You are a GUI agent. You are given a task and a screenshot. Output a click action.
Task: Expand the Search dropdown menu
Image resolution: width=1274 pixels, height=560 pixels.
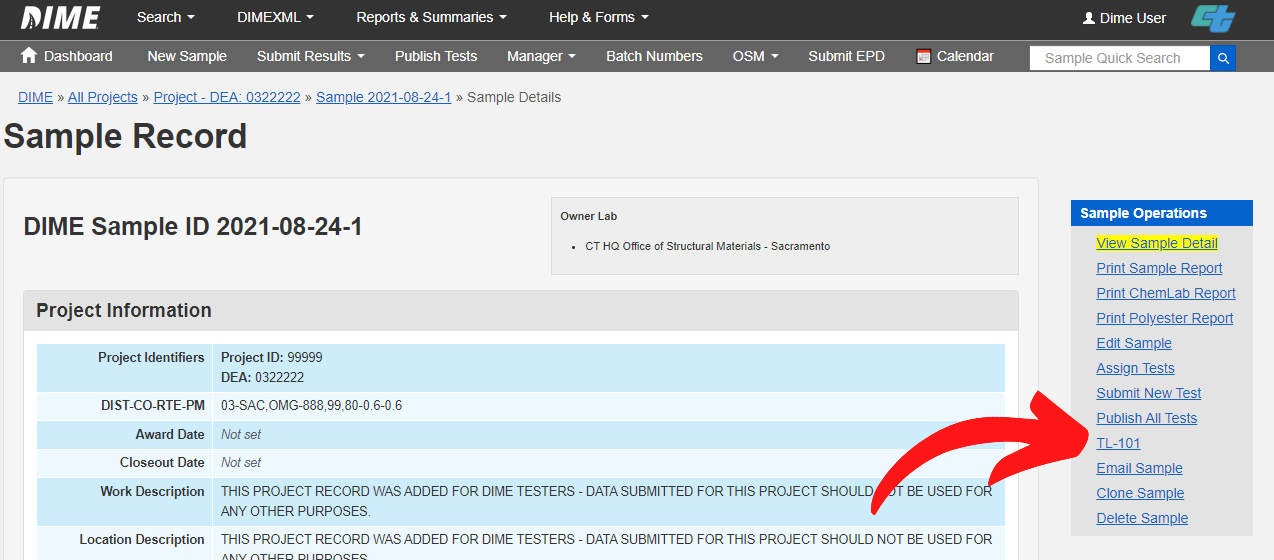click(x=165, y=17)
